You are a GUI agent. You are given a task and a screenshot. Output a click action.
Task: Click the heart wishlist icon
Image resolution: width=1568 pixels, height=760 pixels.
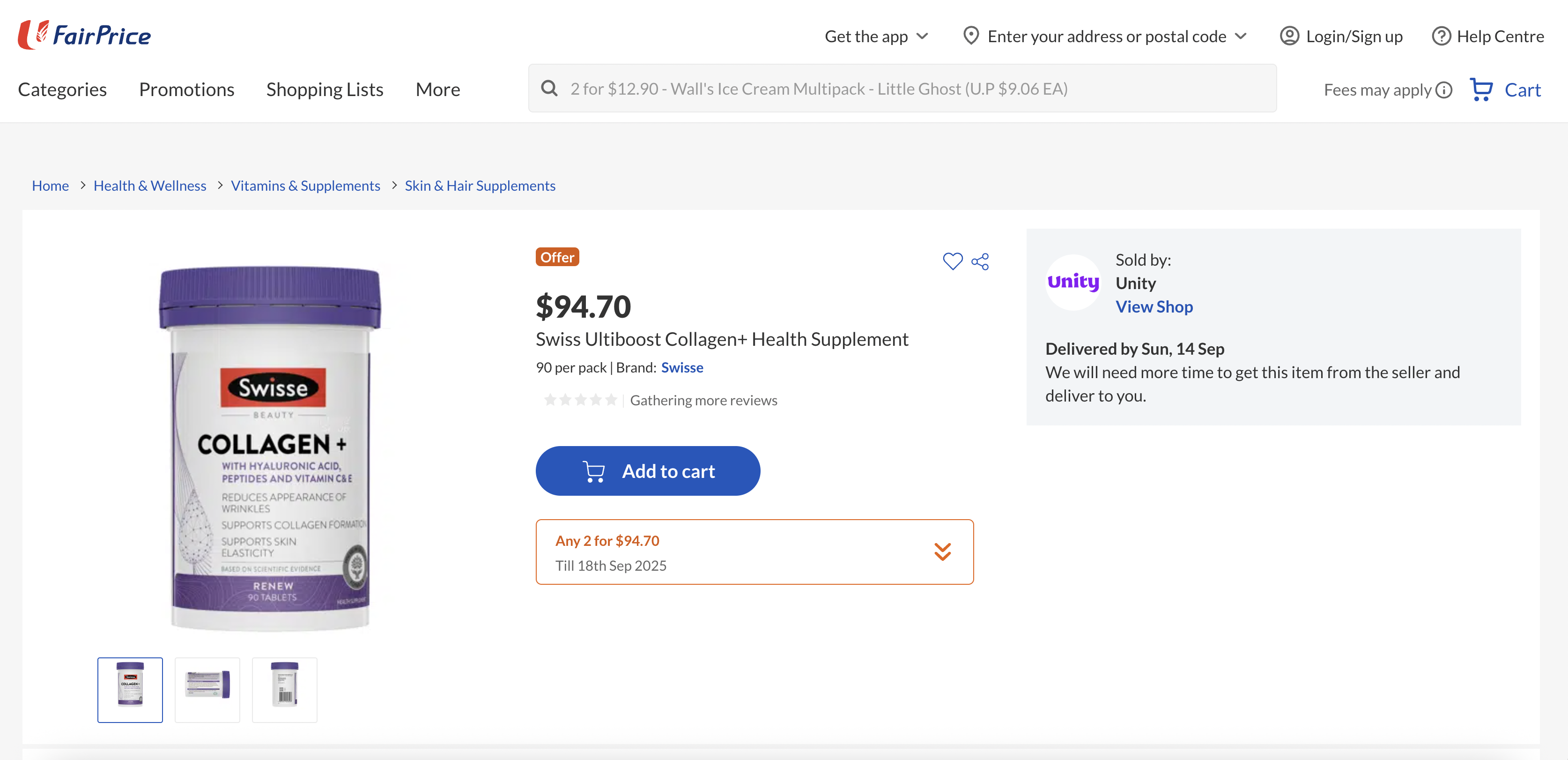click(x=953, y=261)
